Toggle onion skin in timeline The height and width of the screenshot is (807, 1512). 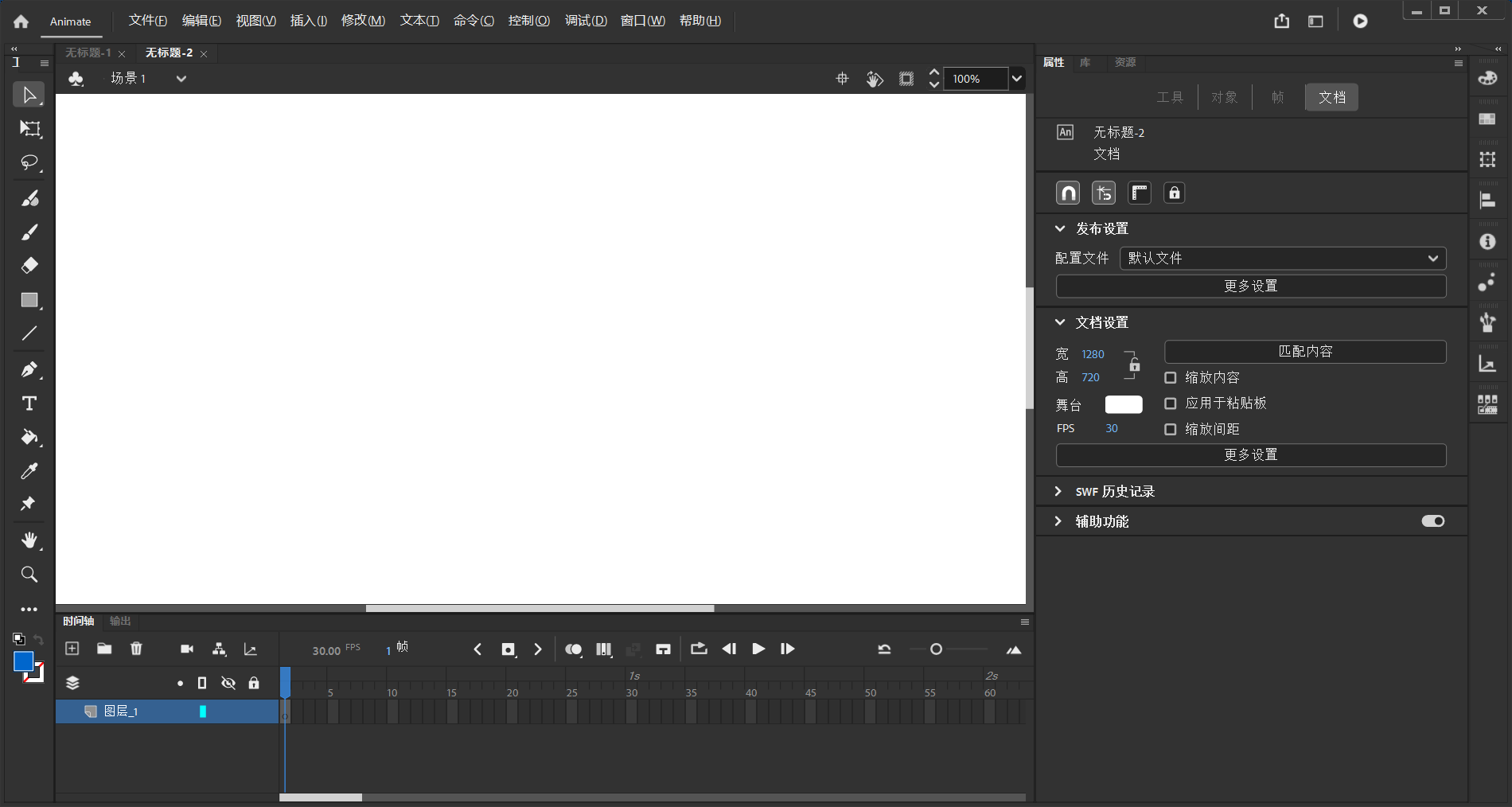573,649
